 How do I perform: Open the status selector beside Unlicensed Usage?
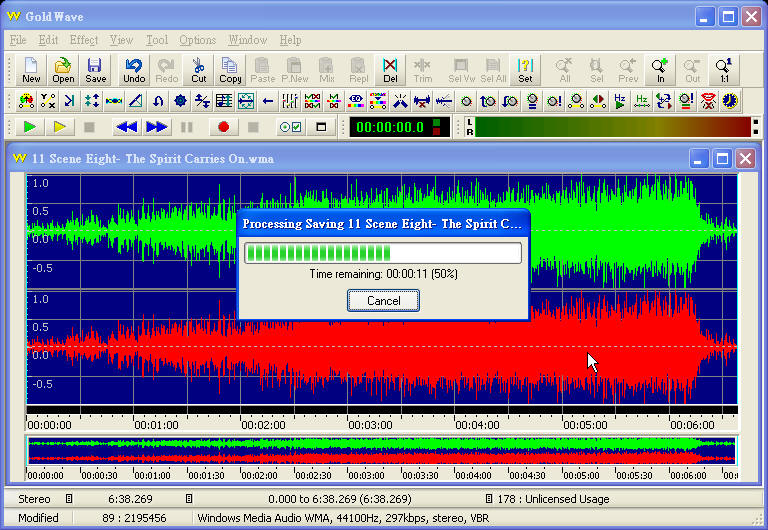pyautogui.click(x=488, y=498)
